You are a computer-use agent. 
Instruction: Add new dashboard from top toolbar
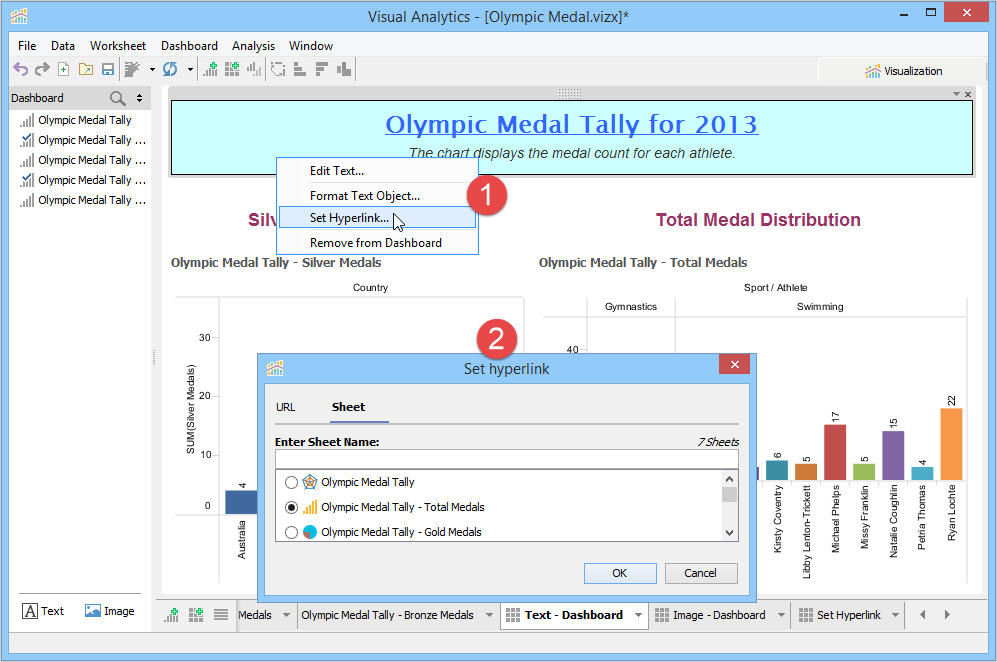click(x=232, y=69)
